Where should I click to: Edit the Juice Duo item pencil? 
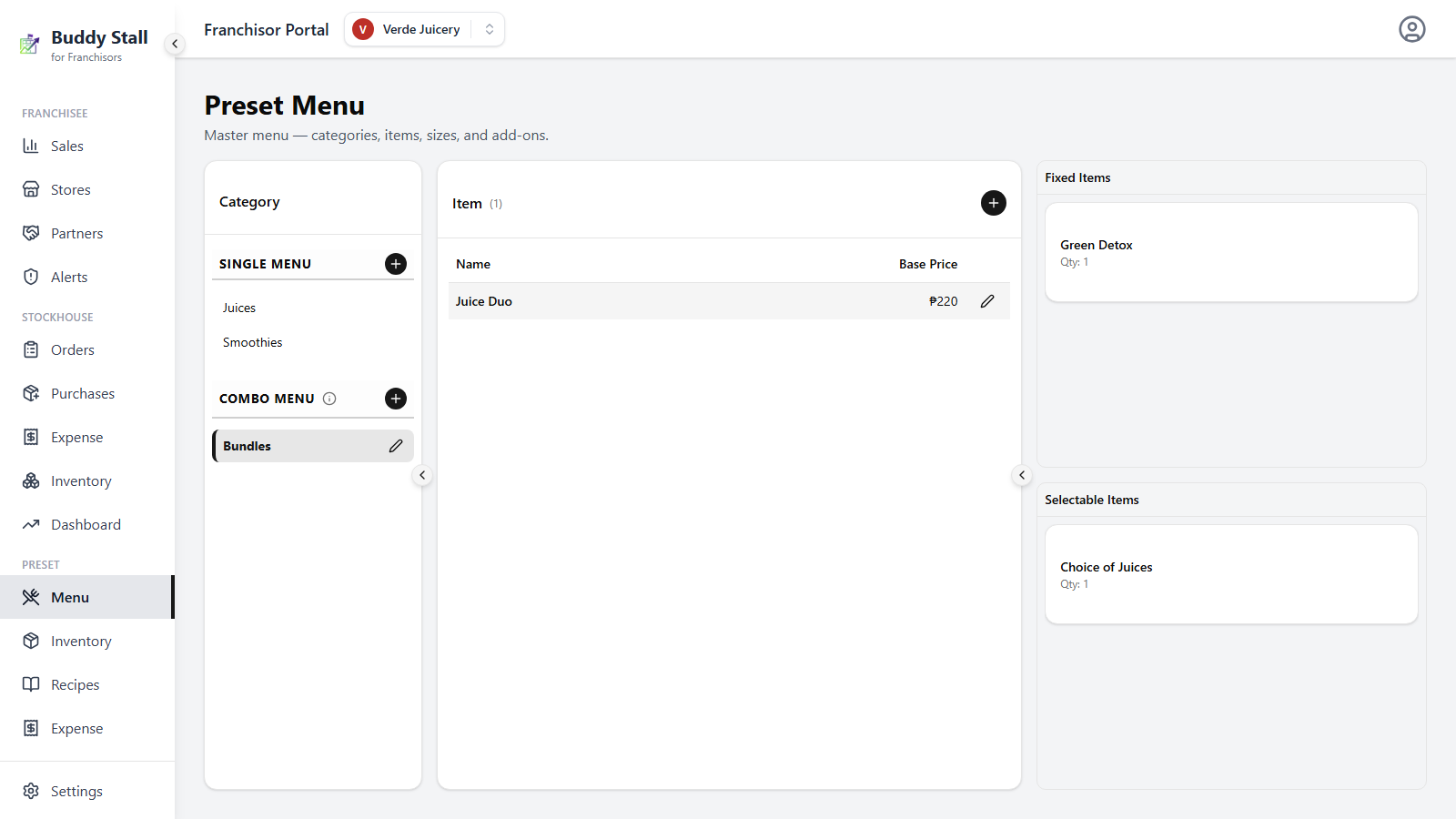coord(987,301)
